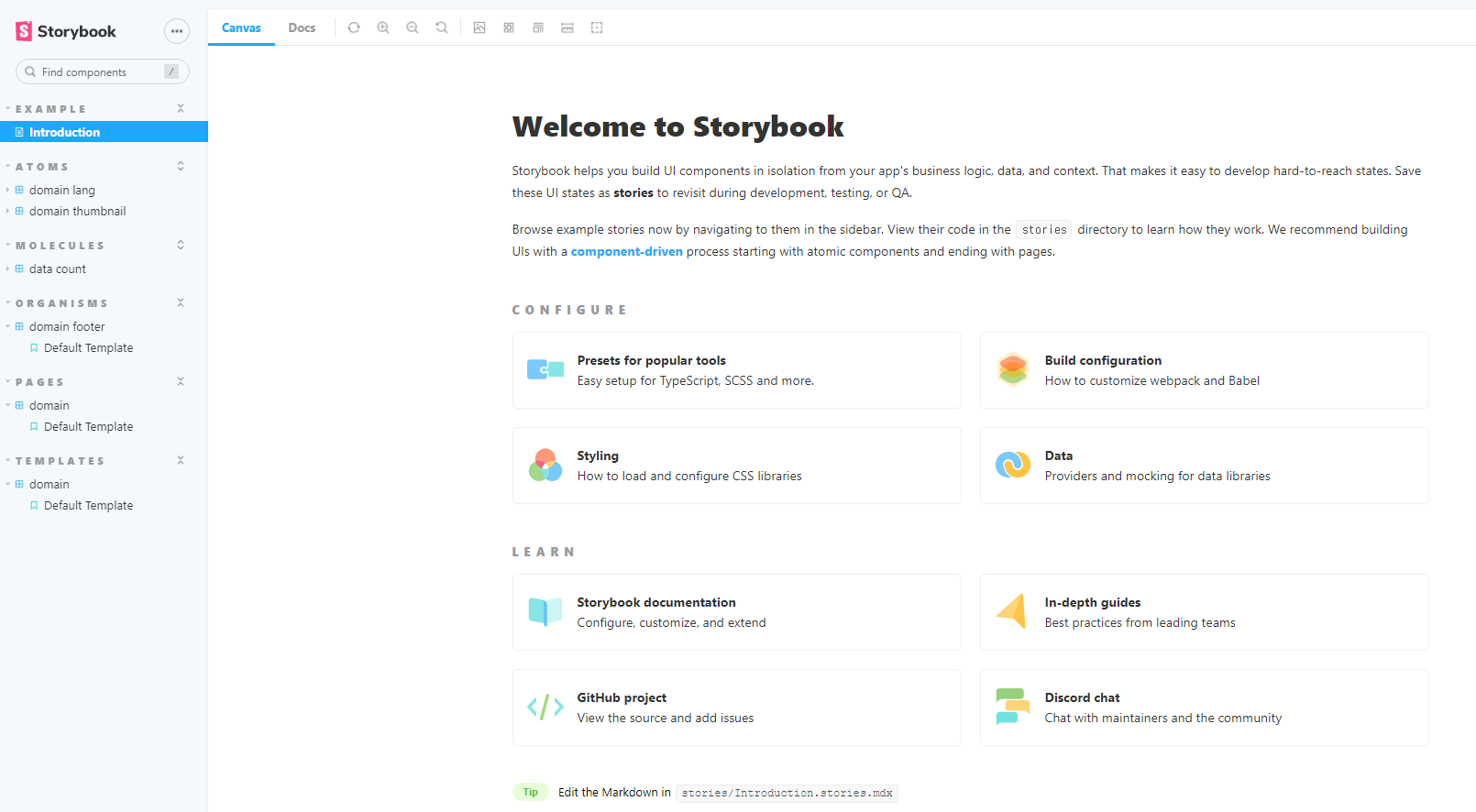
Task: Toggle the outline dashed-square tool
Action: tap(597, 27)
